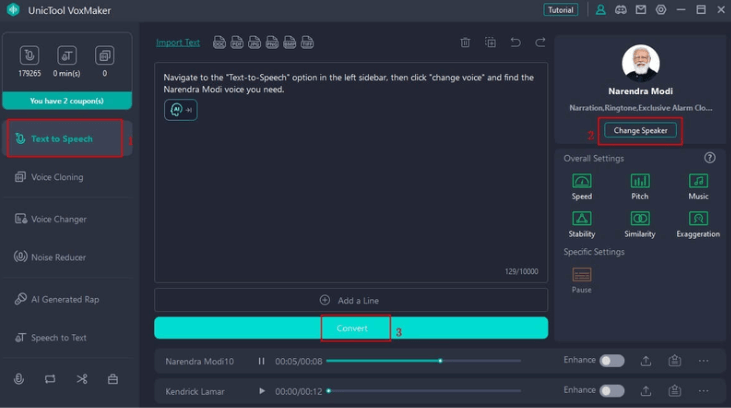Open more options for Kendrick Lamar track
This screenshot has height=408, width=731.
click(704, 391)
